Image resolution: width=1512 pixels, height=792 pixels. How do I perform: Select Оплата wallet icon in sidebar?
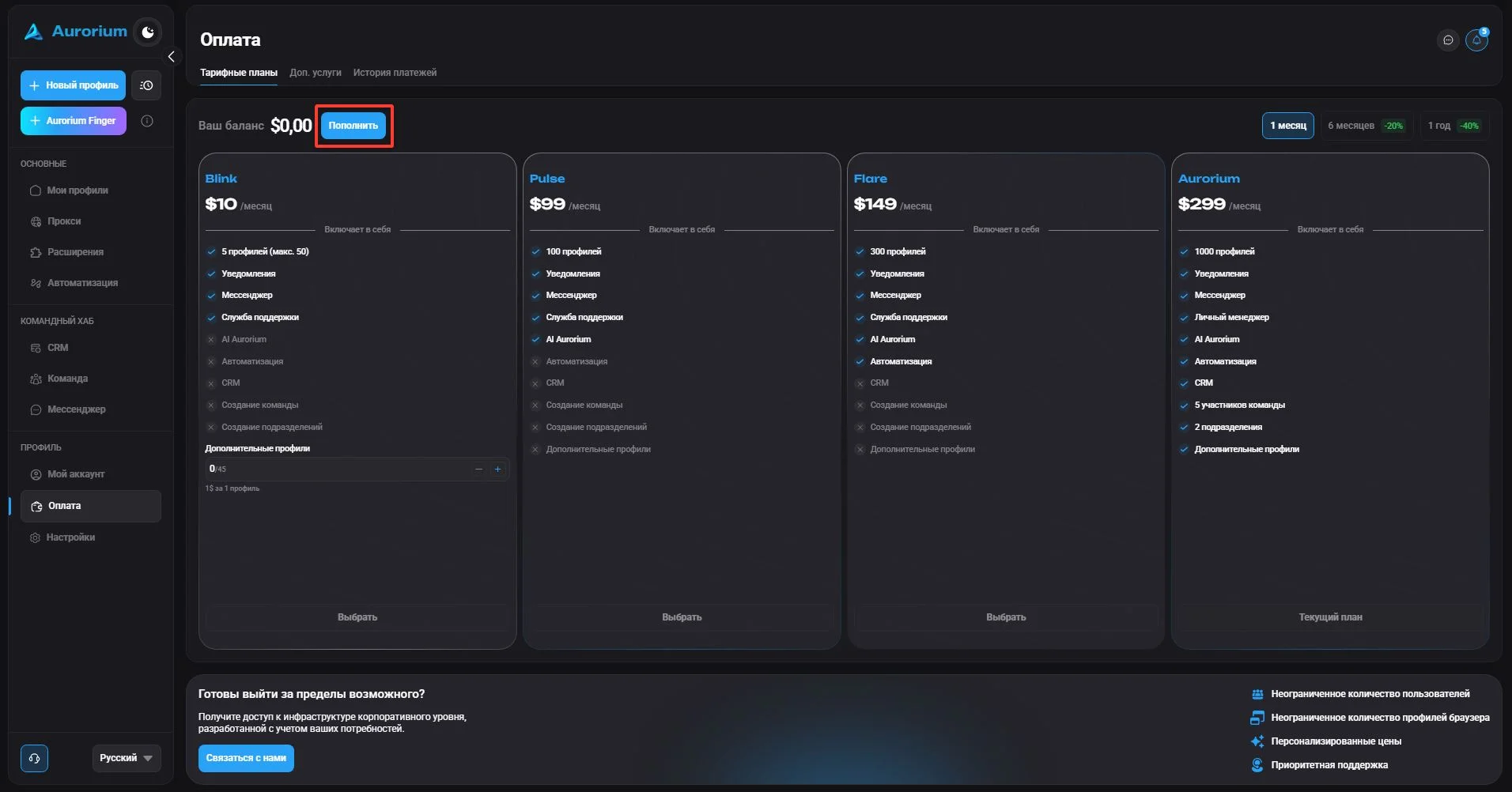tap(36, 506)
